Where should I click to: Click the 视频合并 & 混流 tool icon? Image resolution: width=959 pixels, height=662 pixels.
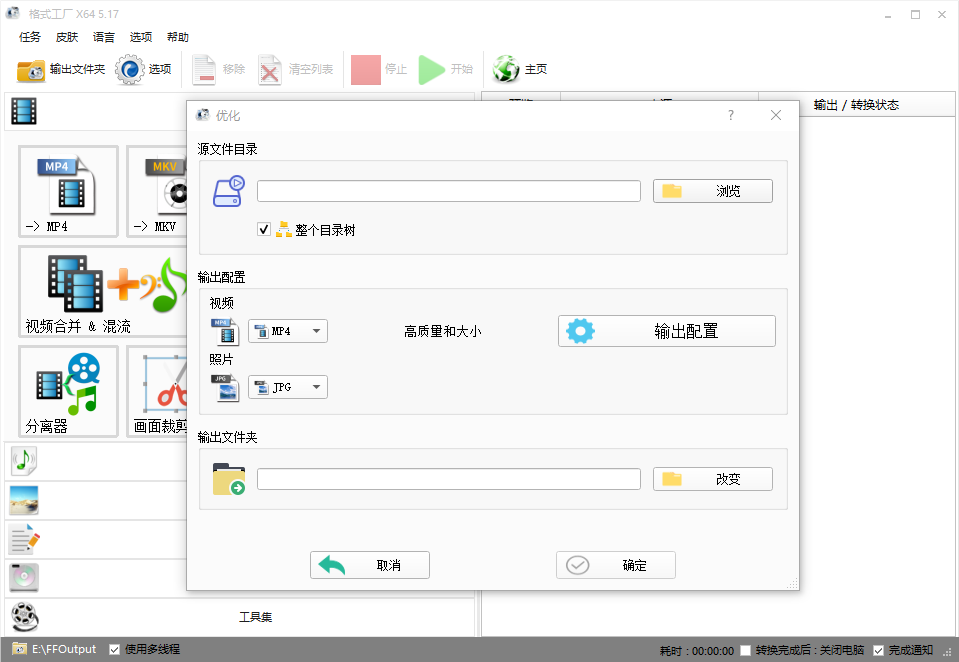75,285
